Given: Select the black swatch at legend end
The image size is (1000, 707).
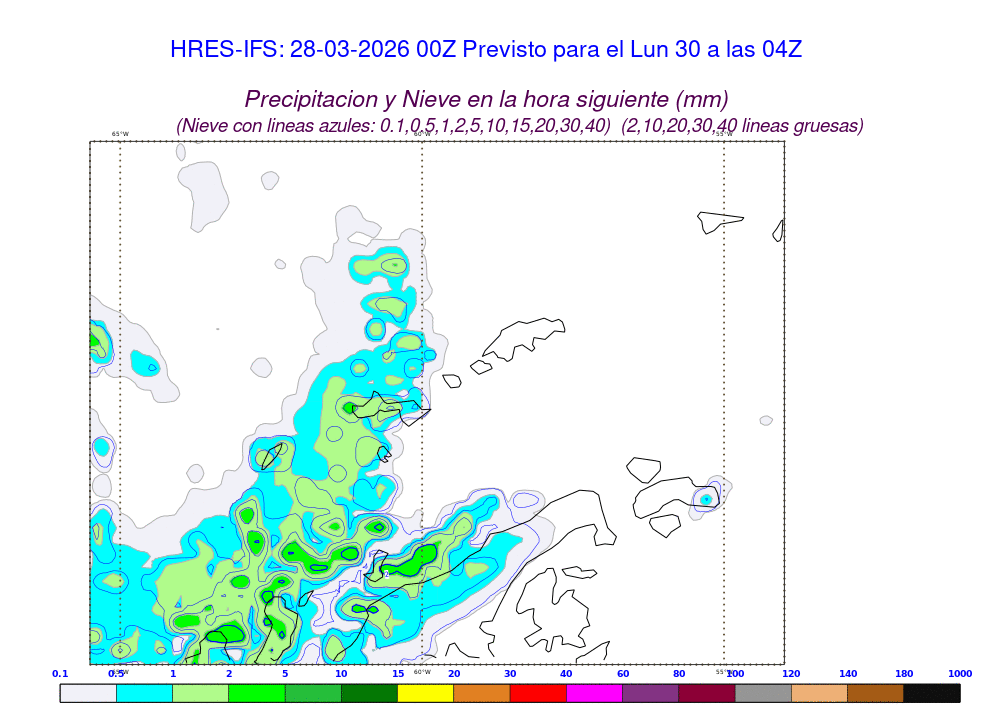Looking at the screenshot, I should (931, 692).
